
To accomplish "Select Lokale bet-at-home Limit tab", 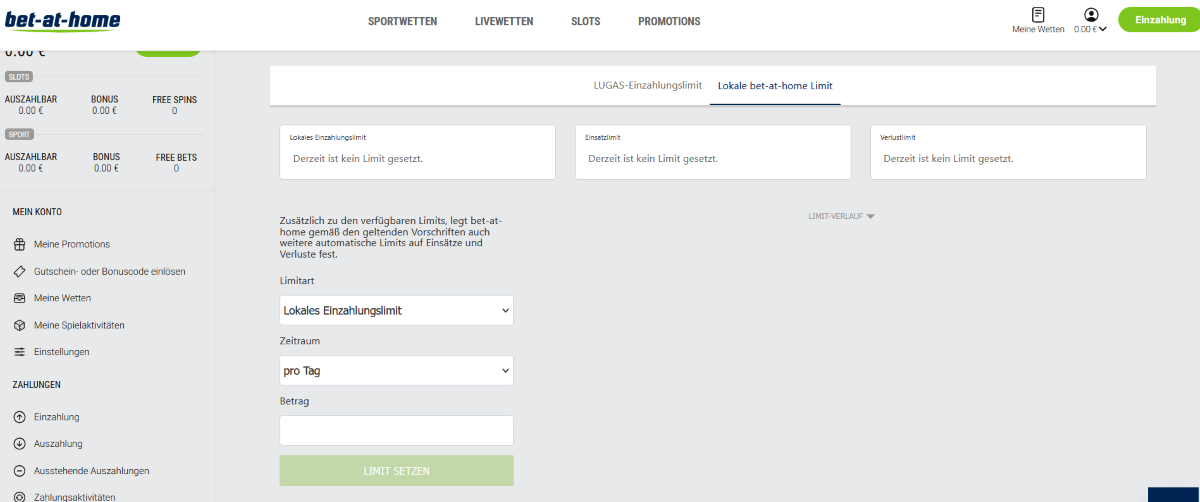I will click(775, 85).
